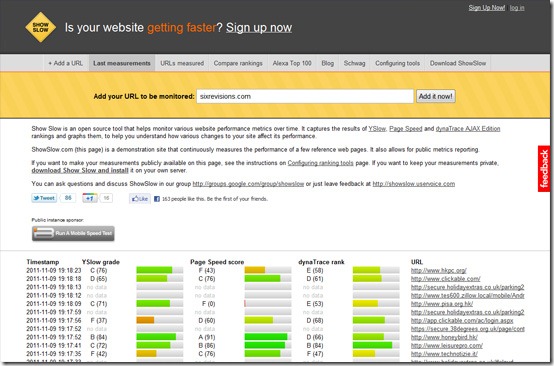The width and height of the screenshot is (554, 366).
Task: Switch to the URLs measured tab
Action: pos(182,63)
